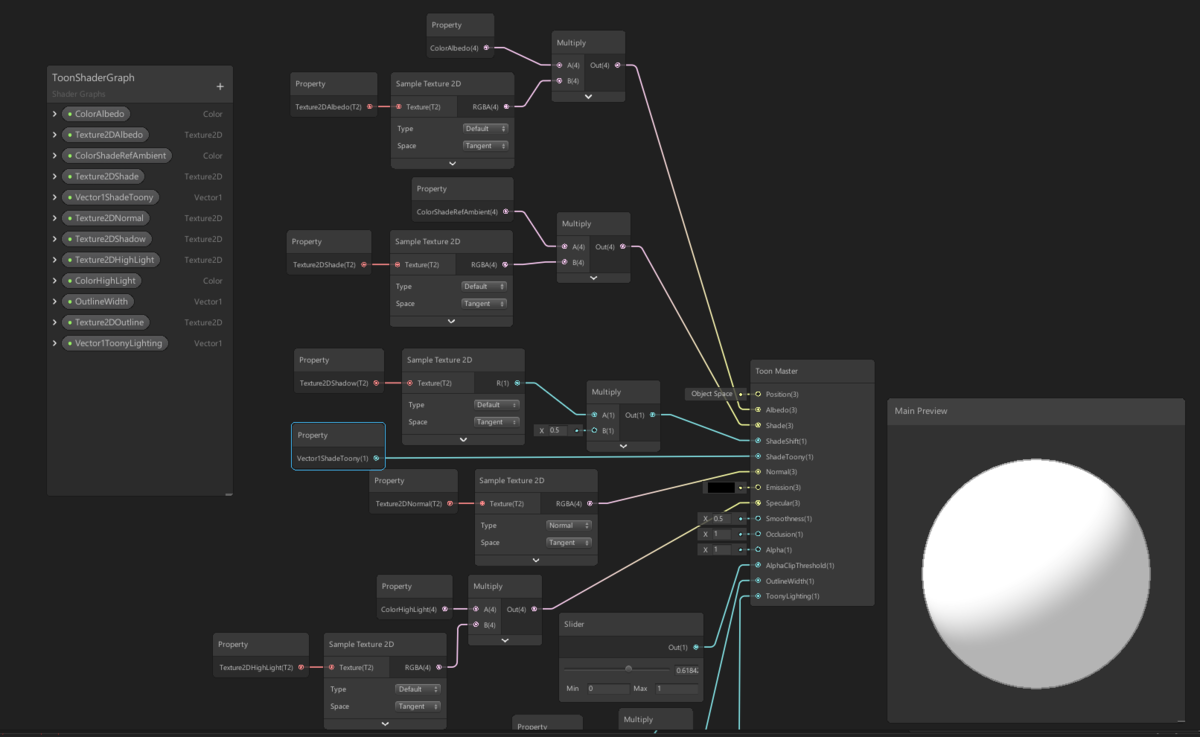Collapse Sample Texture 2D node of Texture2DShade
Viewport: 1200px width, 737px height.
click(x=451, y=321)
